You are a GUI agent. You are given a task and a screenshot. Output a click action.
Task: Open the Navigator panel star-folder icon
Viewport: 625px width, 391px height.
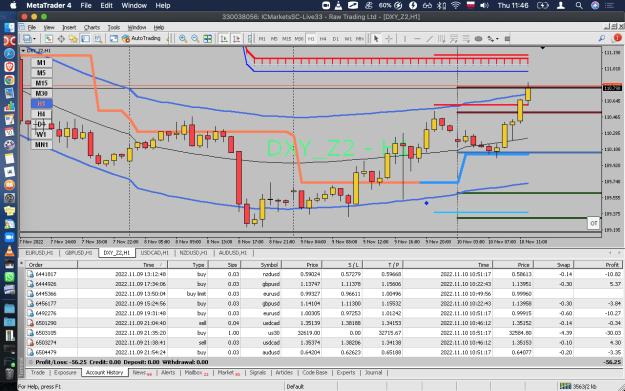point(73,39)
